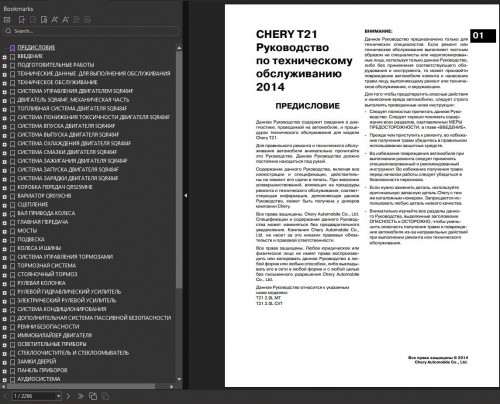
Task: Expand ТОПЛИВНАЯ СИСТЕМА ДВИГАТЕЛЯ bookmark
Action: 5,109
